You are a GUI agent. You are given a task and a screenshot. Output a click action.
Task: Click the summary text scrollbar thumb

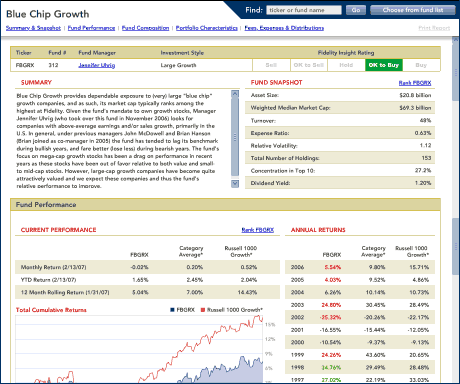tap(235, 137)
